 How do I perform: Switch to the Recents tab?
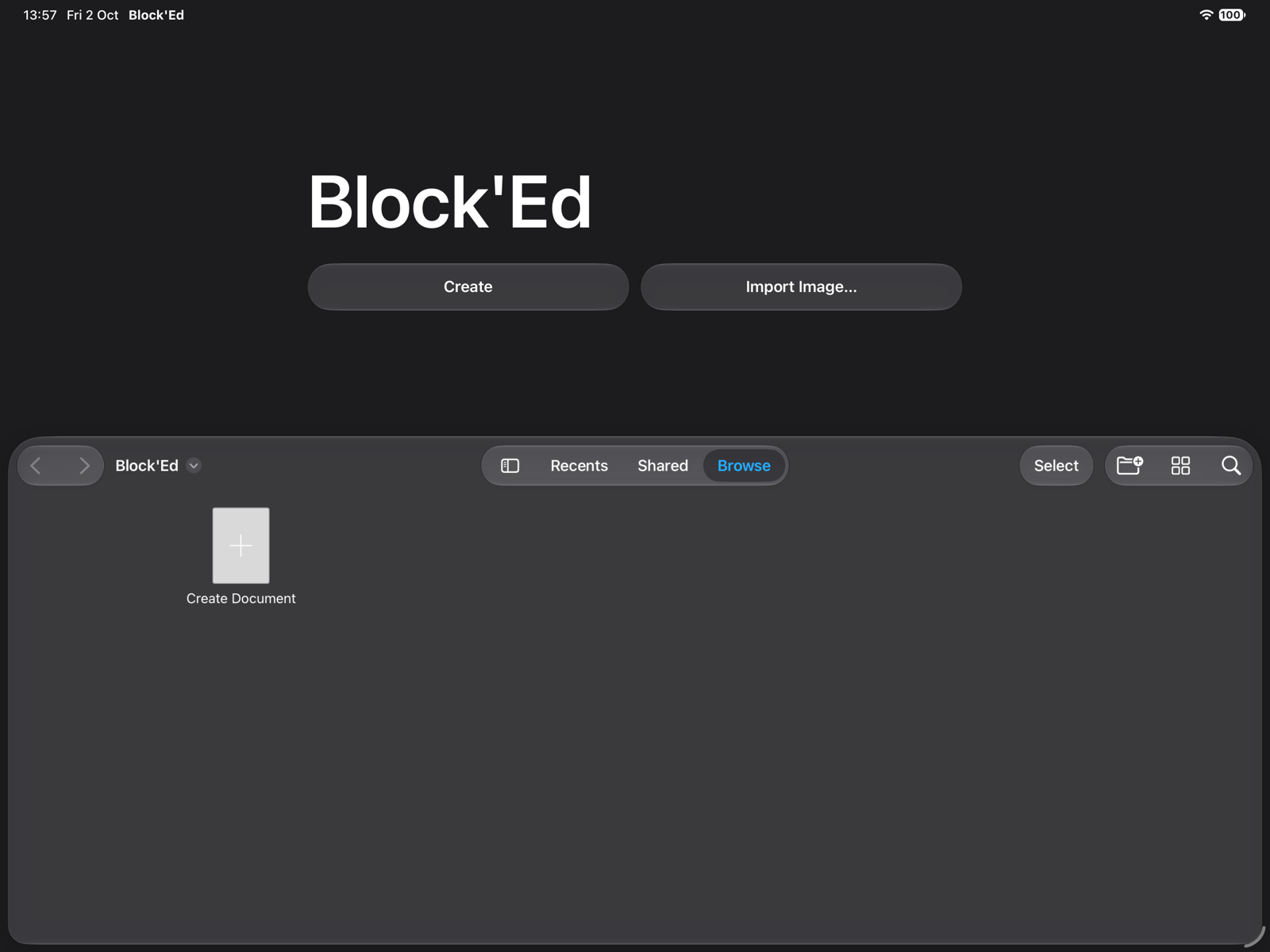point(579,466)
